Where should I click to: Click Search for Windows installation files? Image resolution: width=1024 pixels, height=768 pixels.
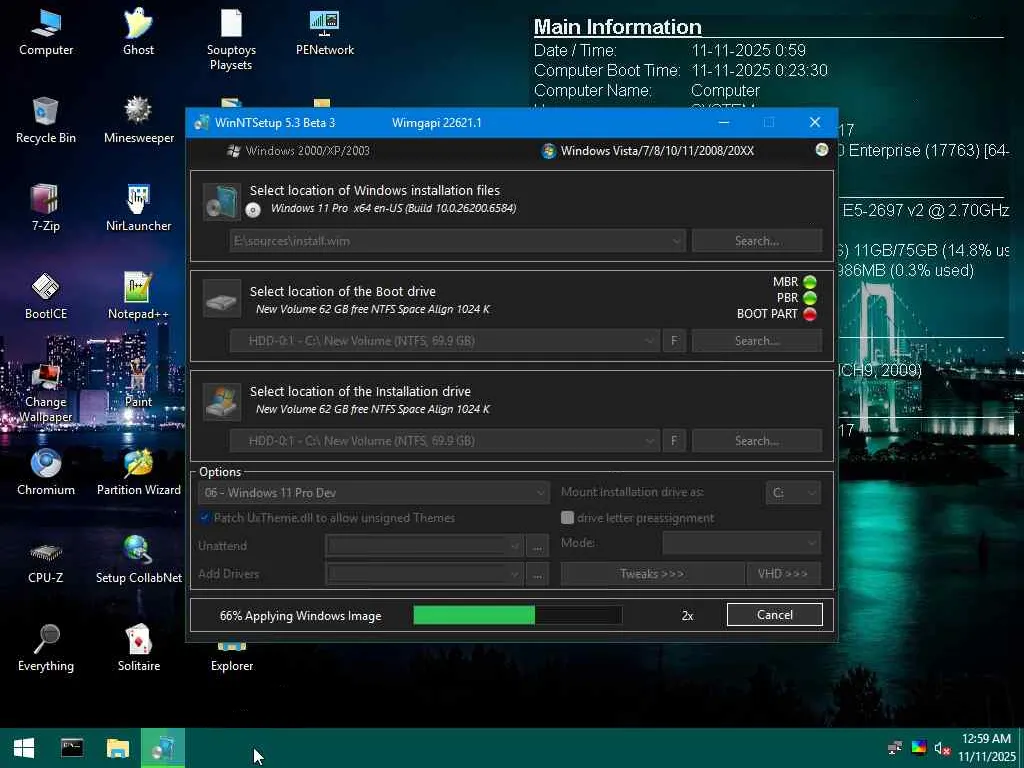coord(756,241)
